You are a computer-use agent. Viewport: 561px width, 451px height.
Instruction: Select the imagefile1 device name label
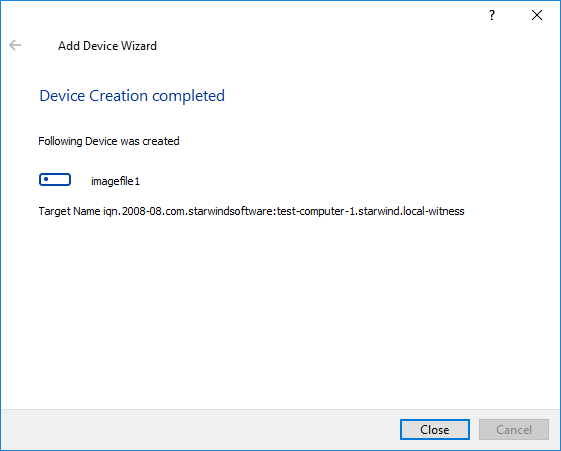coord(115,181)
